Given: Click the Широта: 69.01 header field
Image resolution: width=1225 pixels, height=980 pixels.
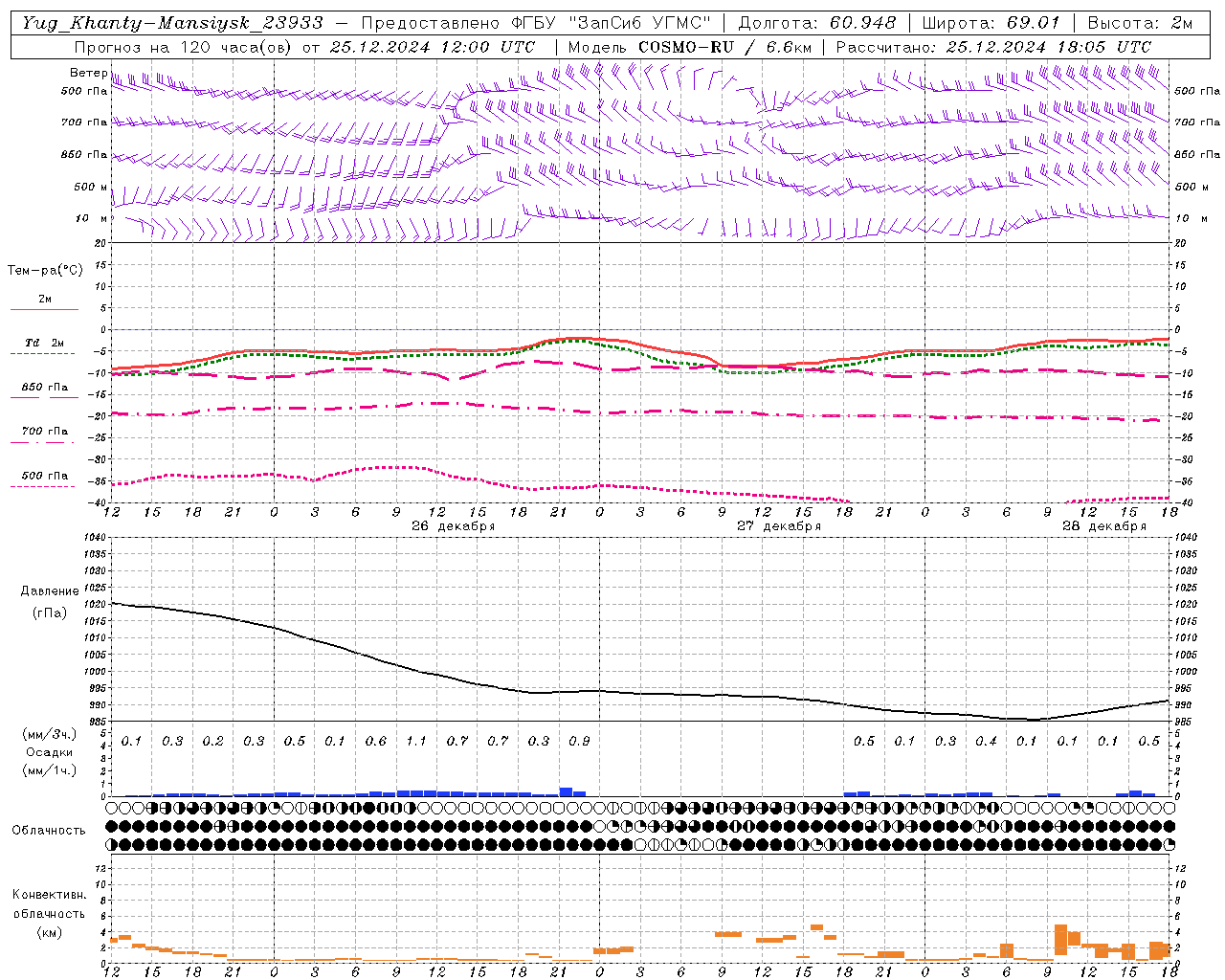Looking at the screenshot, I should 991,23.
